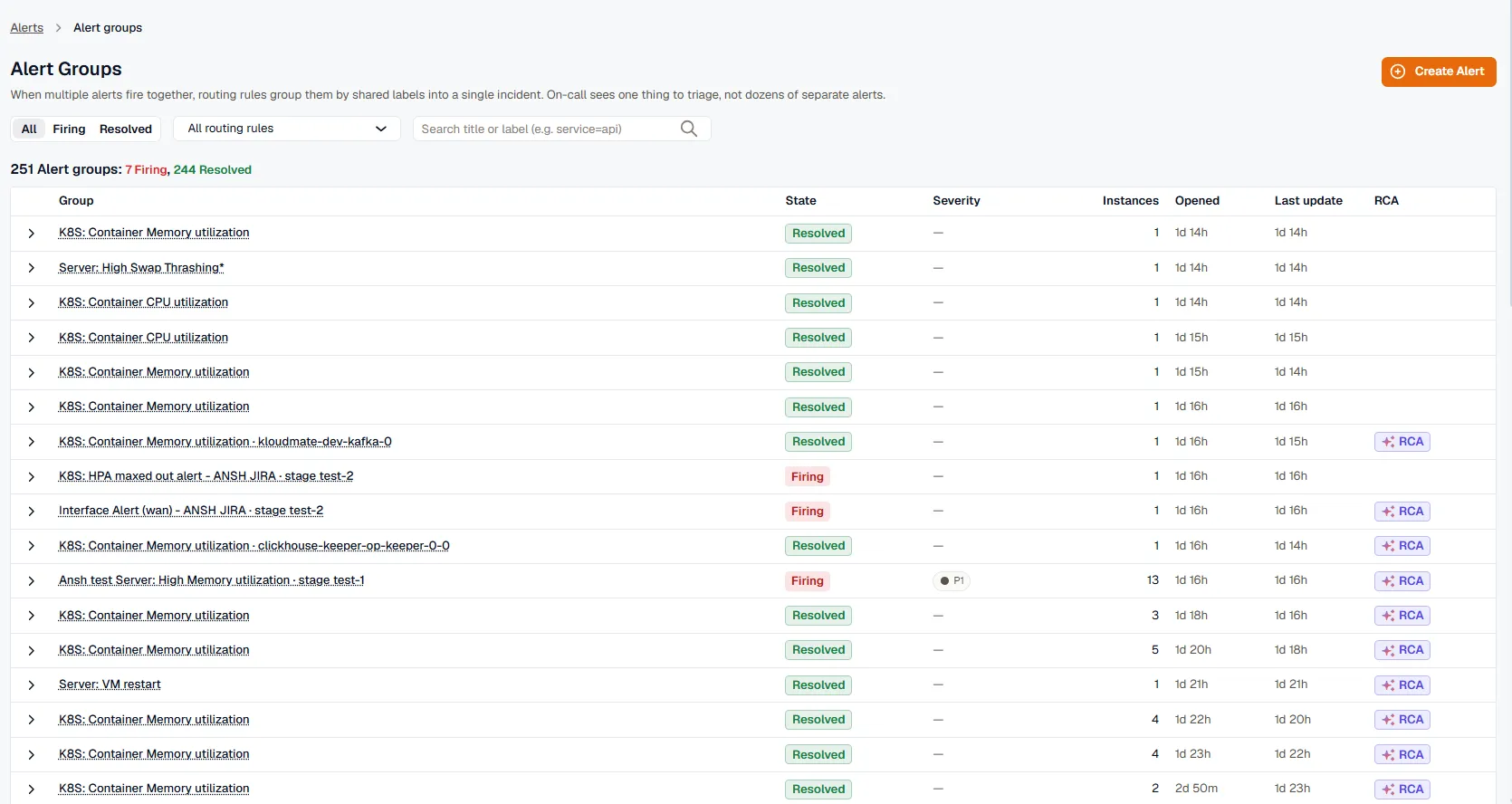Open K8S: HPA maxed out alert link
The height and width of the screenshot is (804, 1512).
coord(206,476)
